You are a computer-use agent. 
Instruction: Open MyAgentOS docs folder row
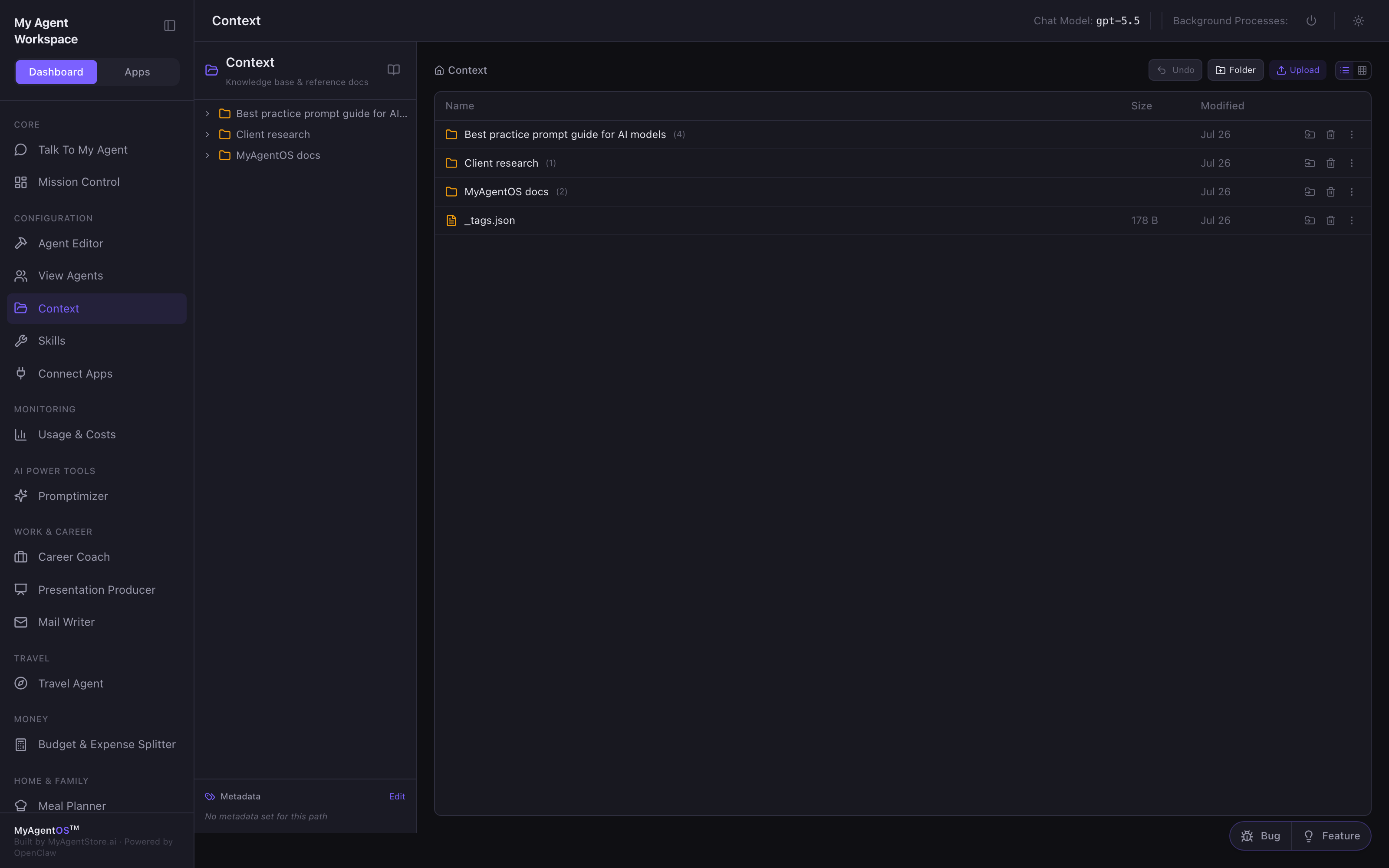(x=902, y=192)
